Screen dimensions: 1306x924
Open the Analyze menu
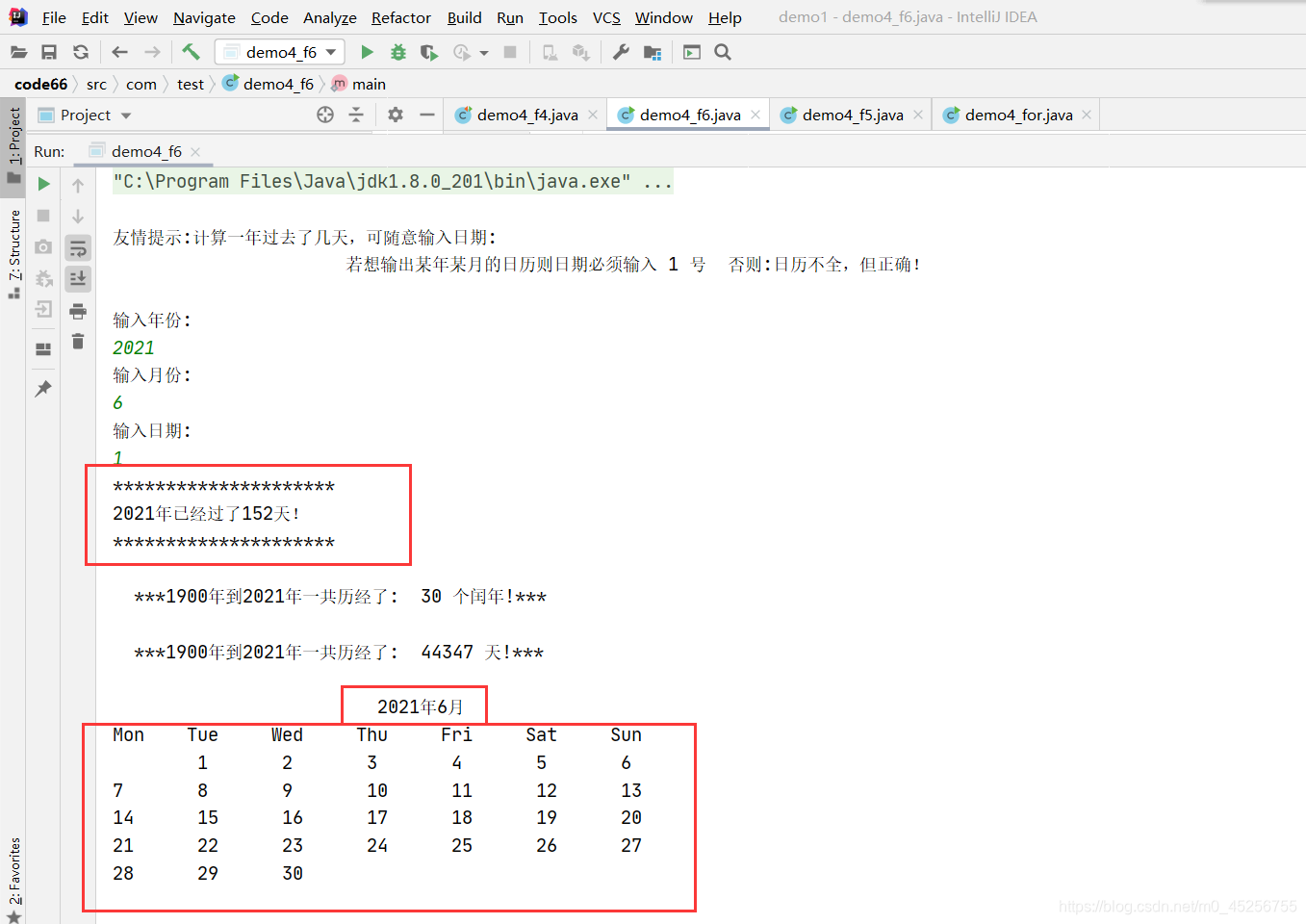(x=329, y=17)
